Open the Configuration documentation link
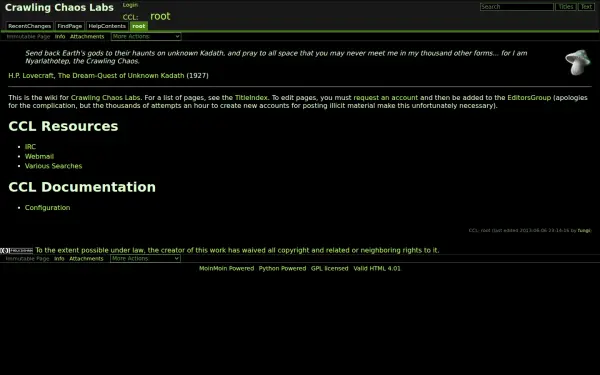Image resolution: width=600 pixels, height=375 pixels. click(47, 207)
